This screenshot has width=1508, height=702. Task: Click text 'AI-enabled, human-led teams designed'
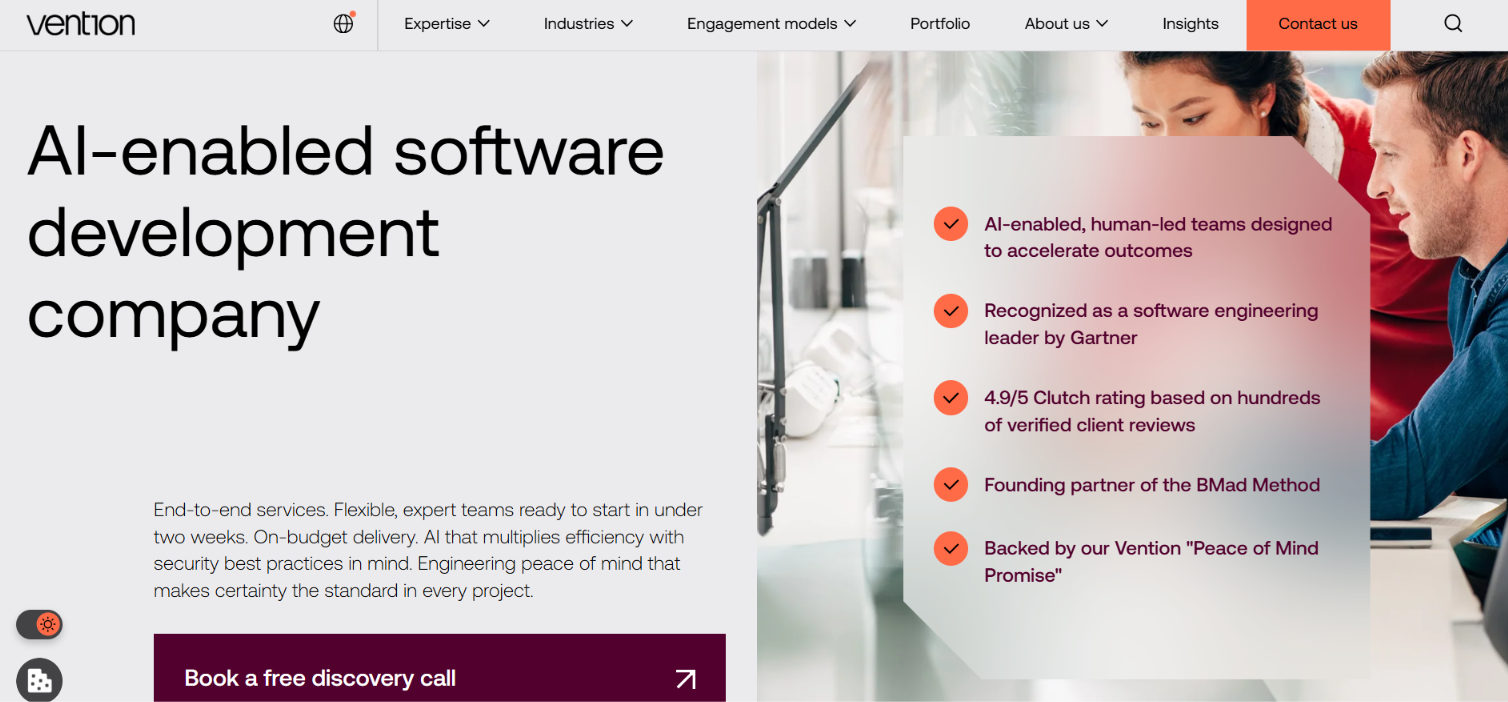pos(1158,224)
